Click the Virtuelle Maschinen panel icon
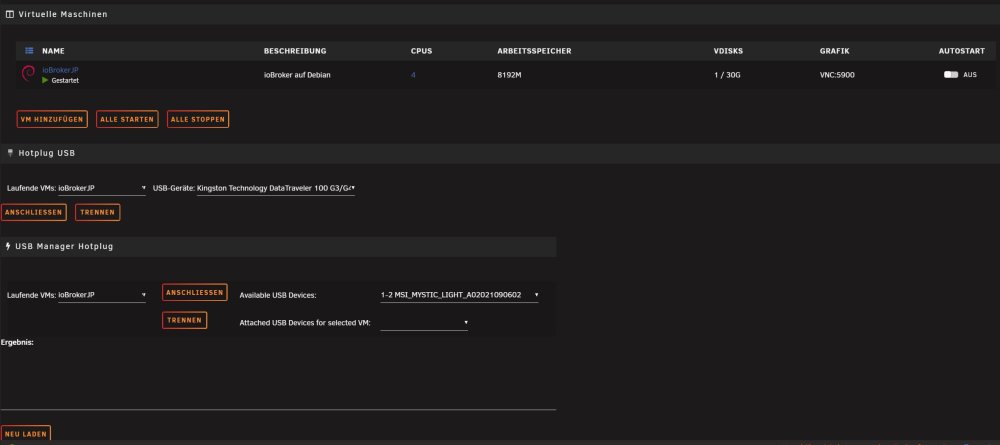 click(10, 14)
